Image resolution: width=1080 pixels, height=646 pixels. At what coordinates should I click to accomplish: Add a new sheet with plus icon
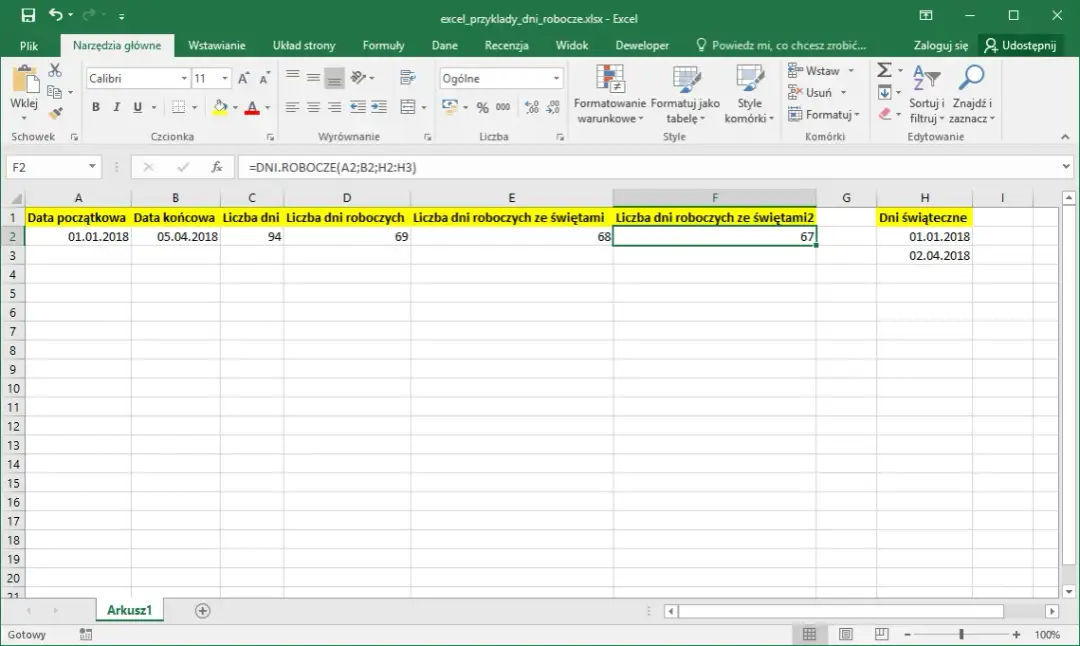pyautogui.click(x=203, y=610)
